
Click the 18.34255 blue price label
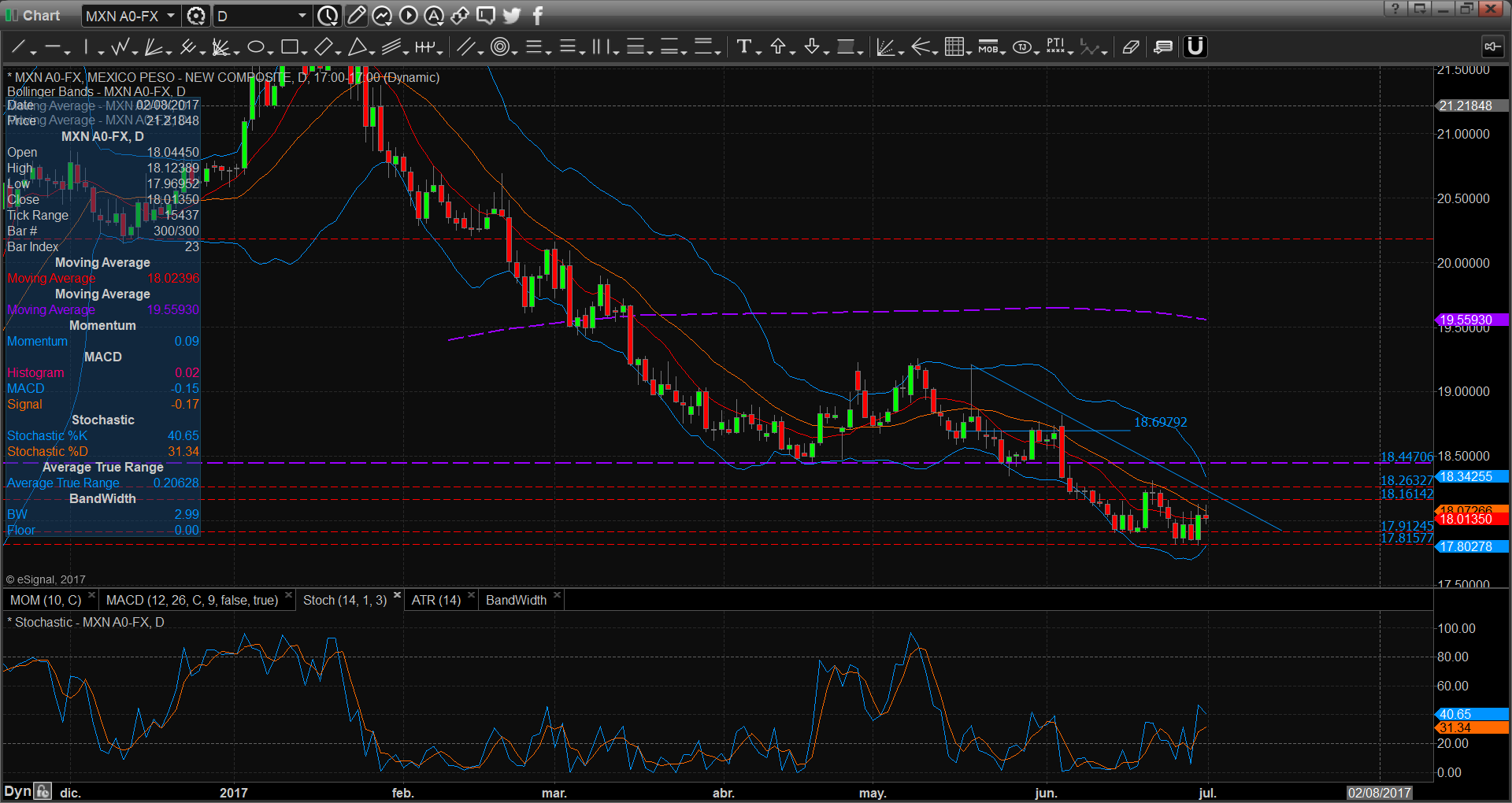click(1471, 476)
